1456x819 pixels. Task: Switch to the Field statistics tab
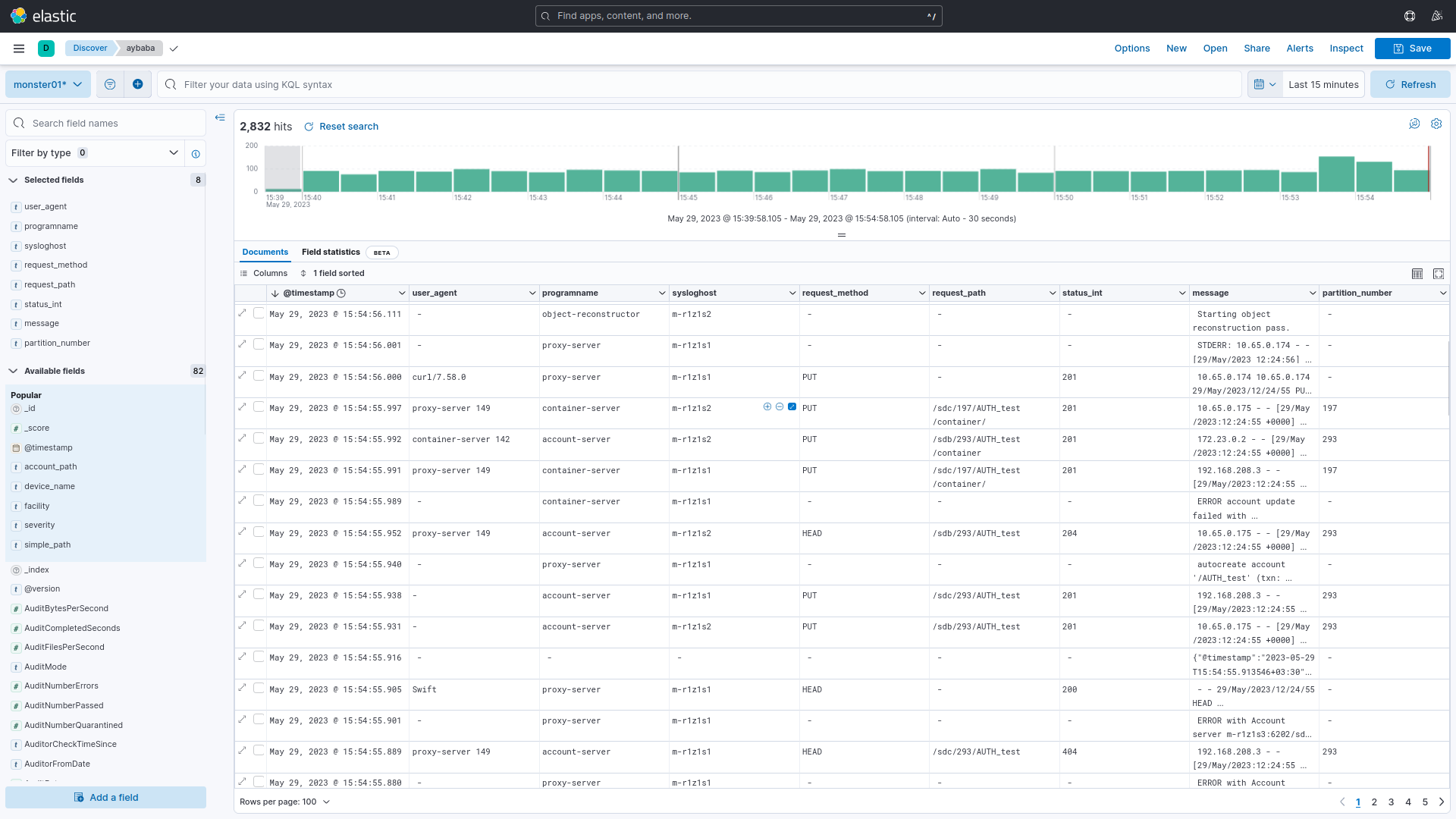(331, 253)
